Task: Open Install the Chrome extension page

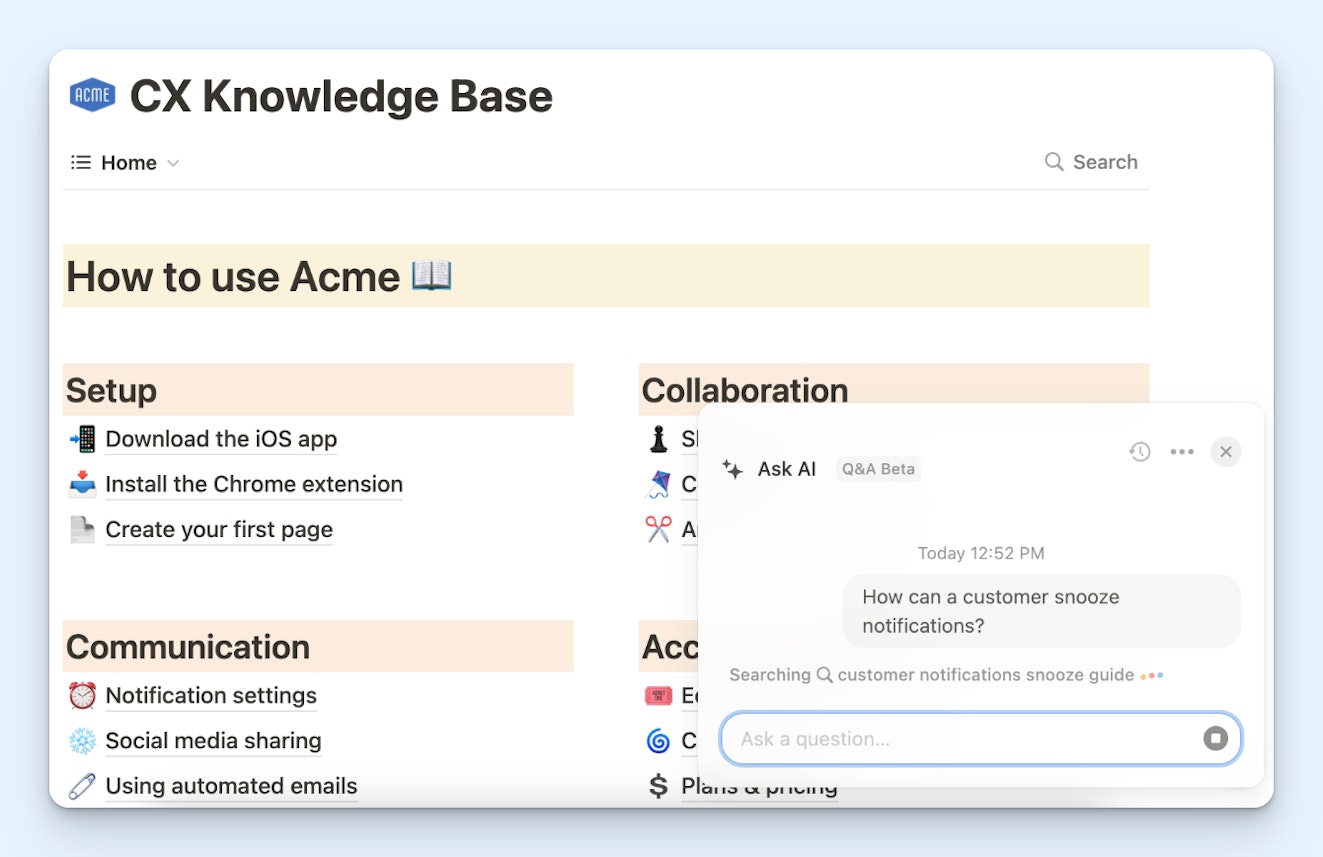Action: 254,484
